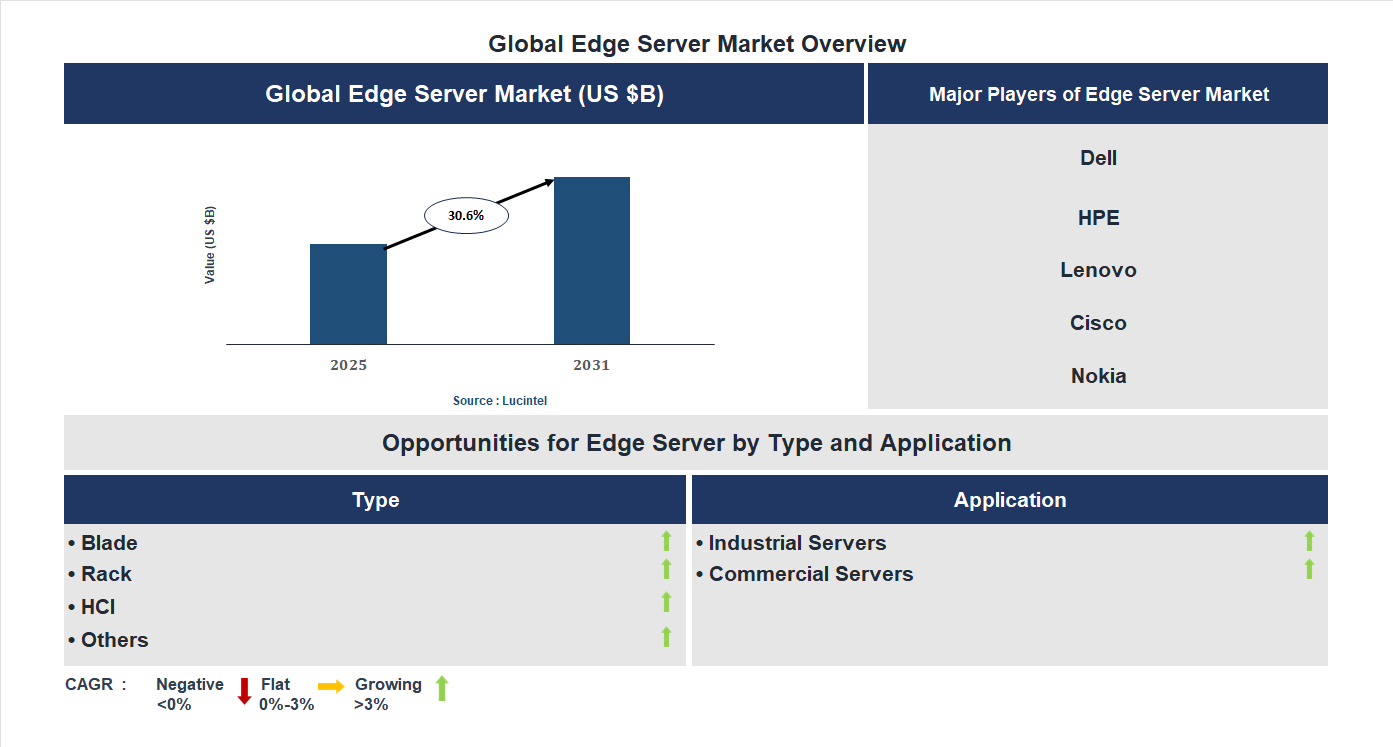Click the green growth arrow beside Others
The height and width of the screenshot is (747, 1393).
666,636
